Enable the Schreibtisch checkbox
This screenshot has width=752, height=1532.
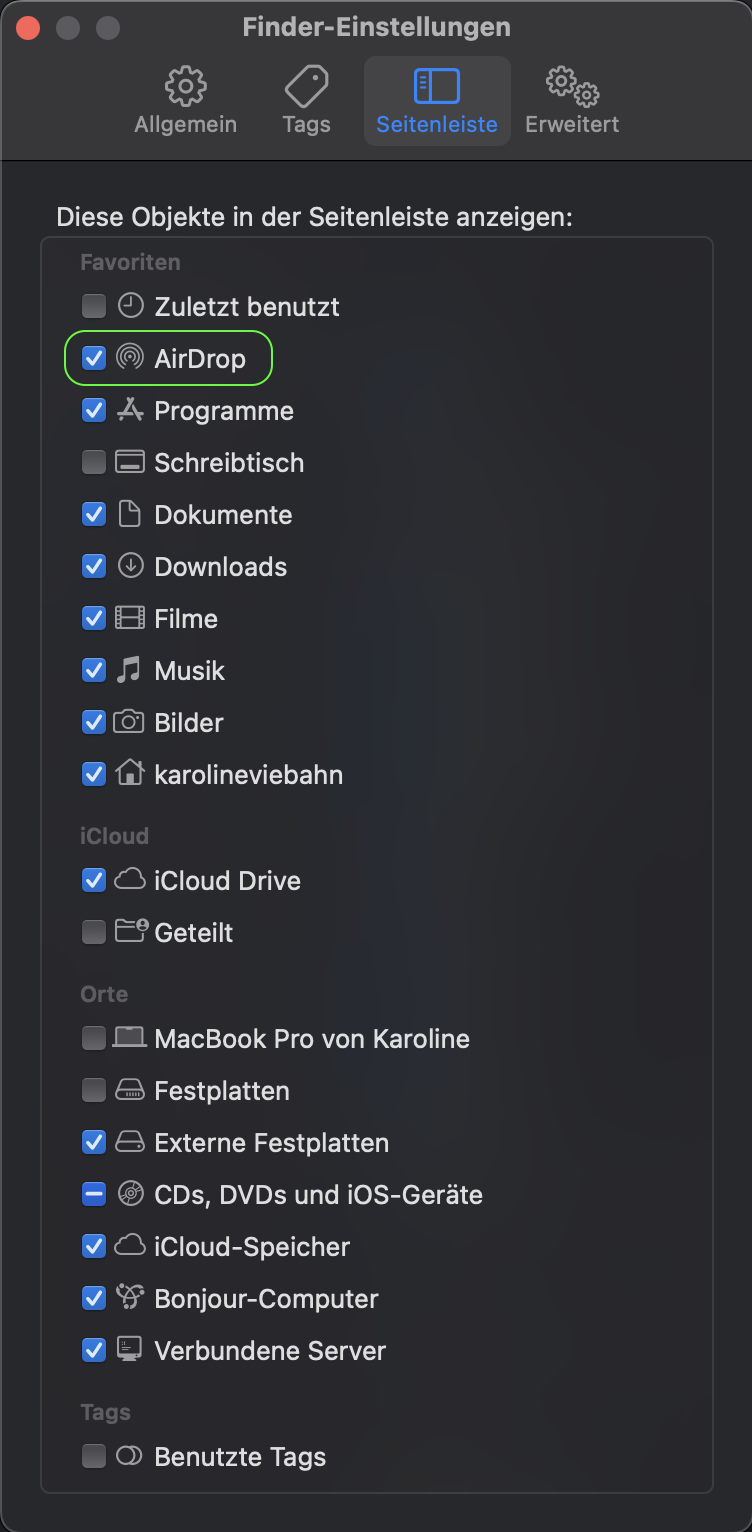pos(94,462)
